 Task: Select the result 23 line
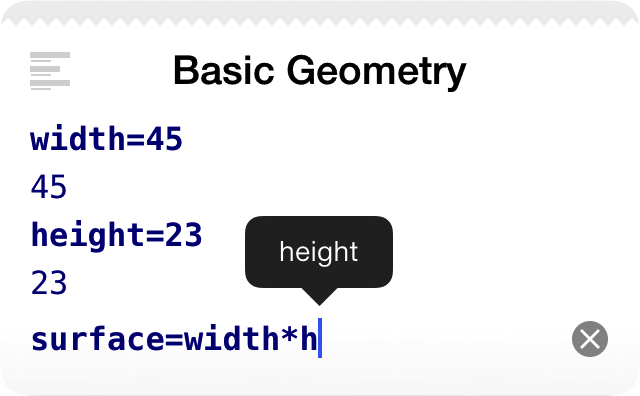tap(49, 283)
